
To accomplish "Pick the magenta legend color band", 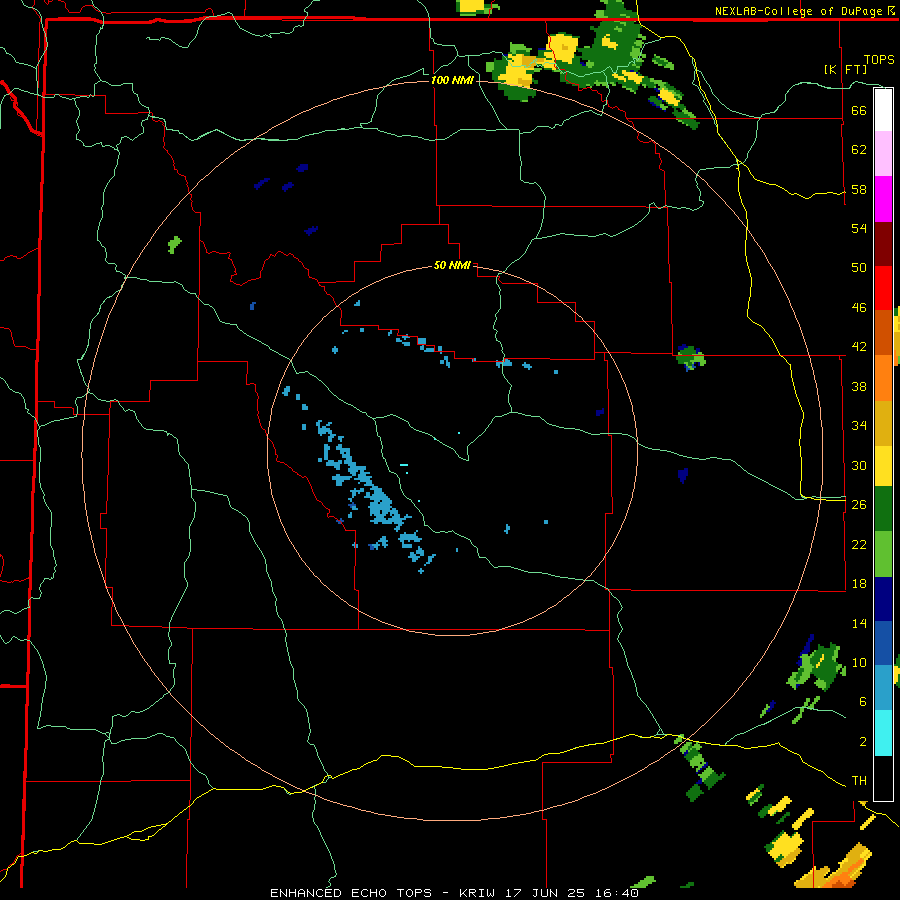I will 883,199.
